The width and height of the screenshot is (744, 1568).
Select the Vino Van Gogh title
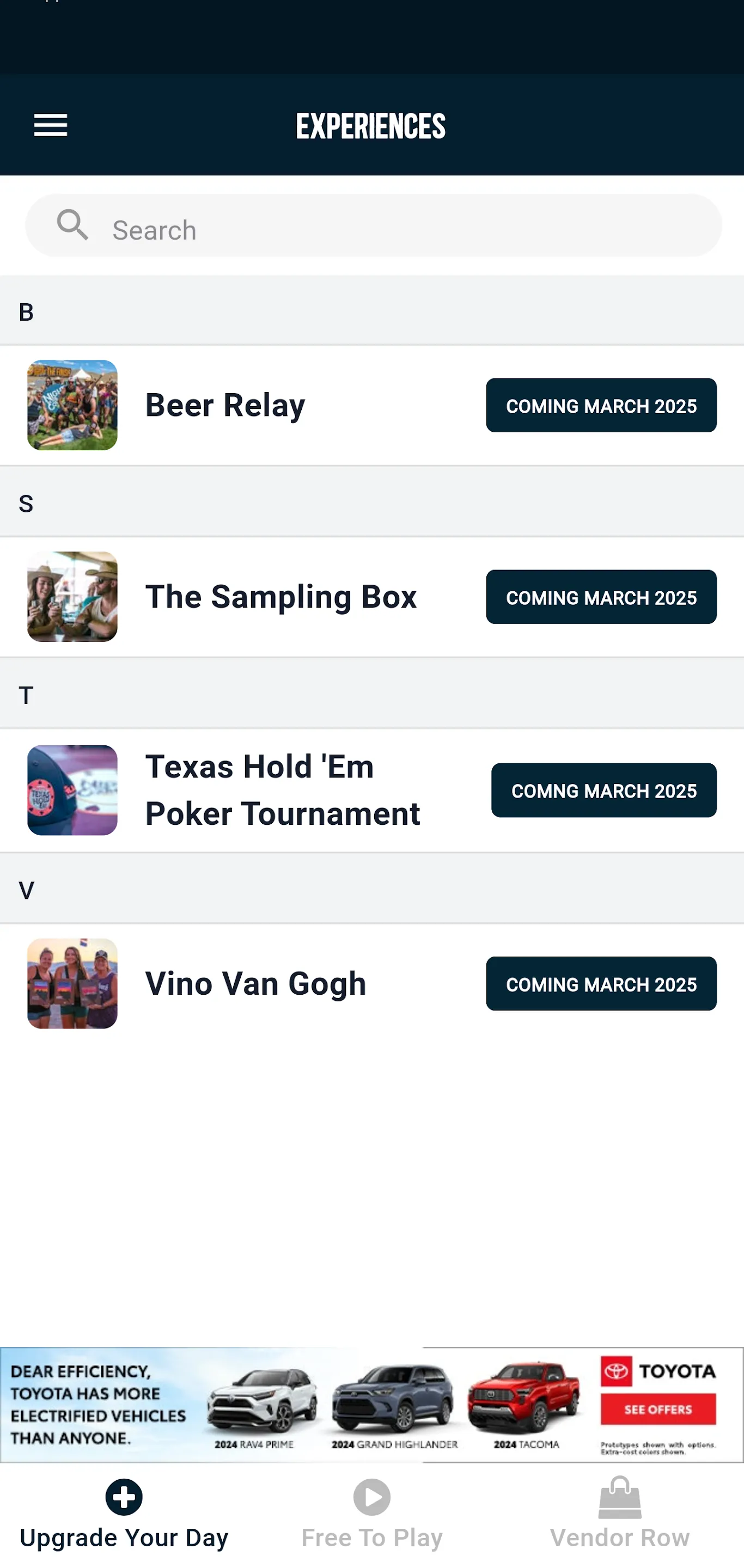255,984
